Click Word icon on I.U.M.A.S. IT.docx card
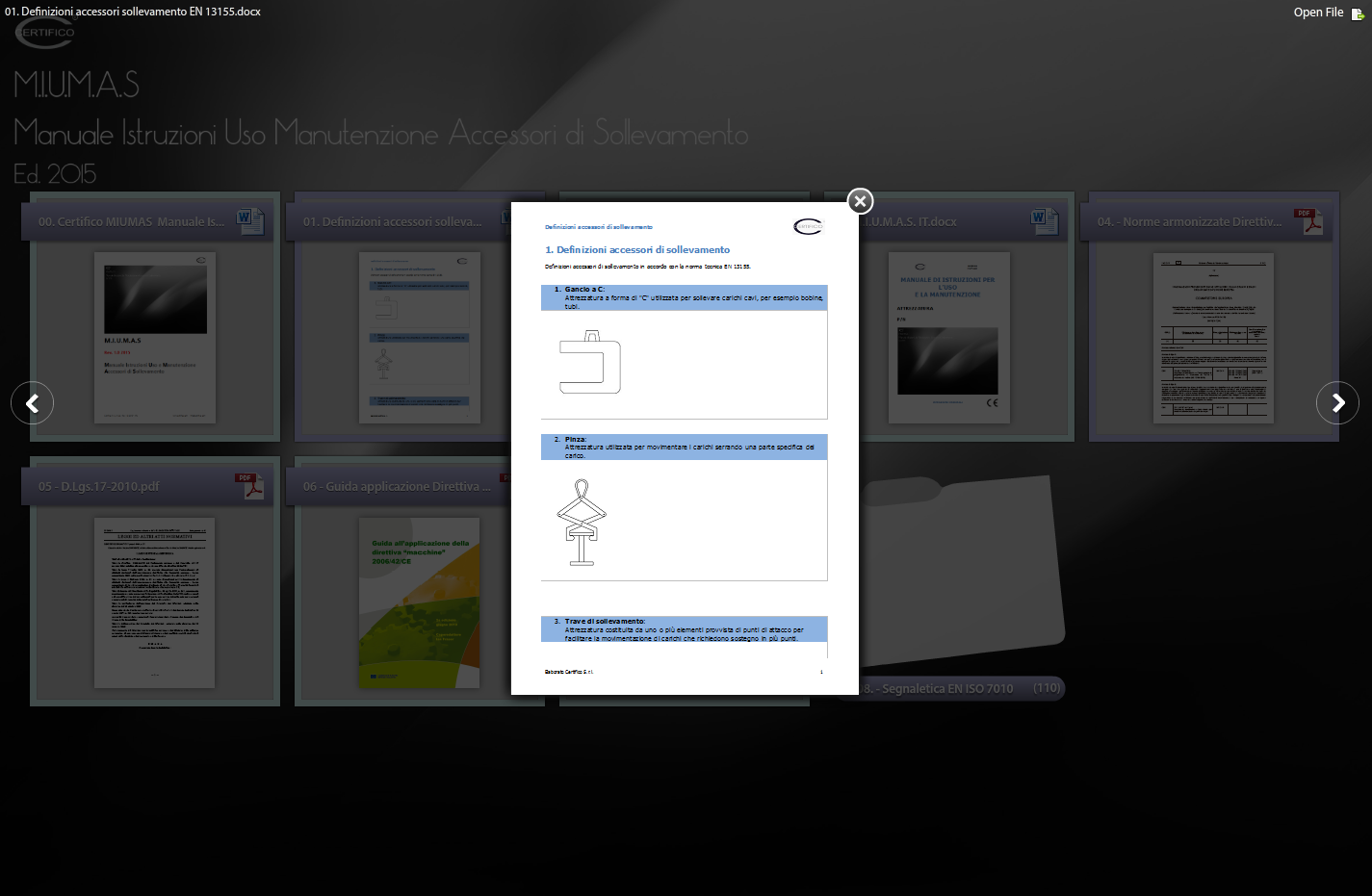 tap(1041, 220)
